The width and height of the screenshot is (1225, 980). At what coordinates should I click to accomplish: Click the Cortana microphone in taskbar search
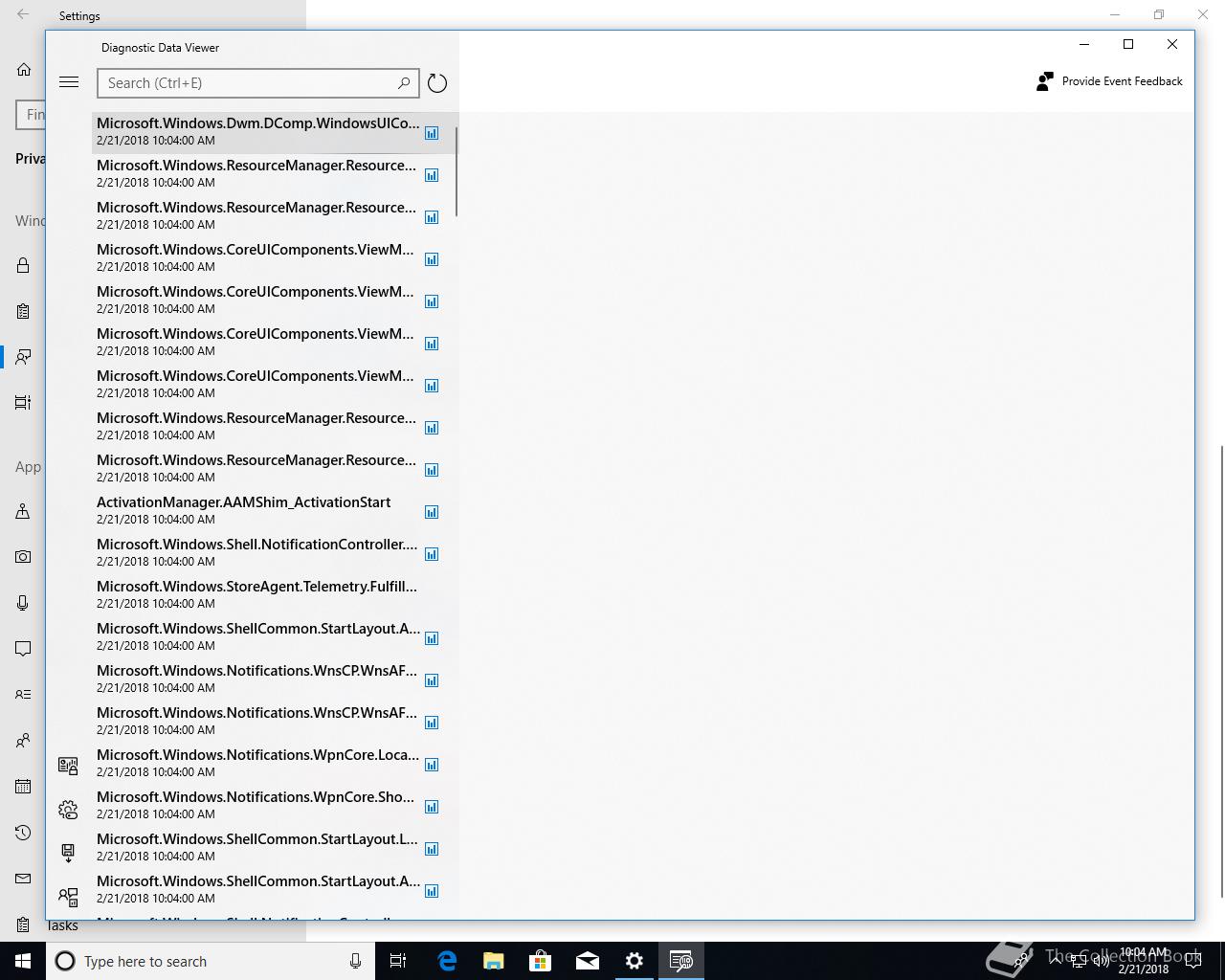pos(355,961)
